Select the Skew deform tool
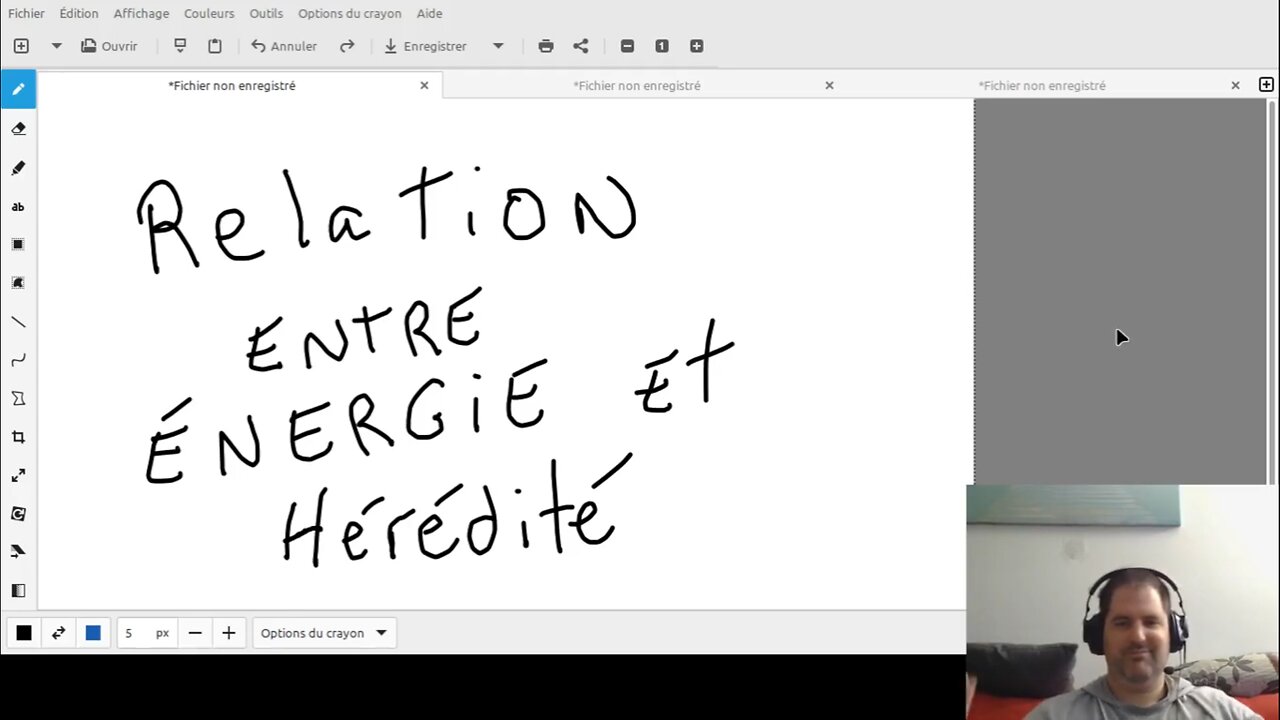The width and height of the screenshot is (1280, 720). 18,551
